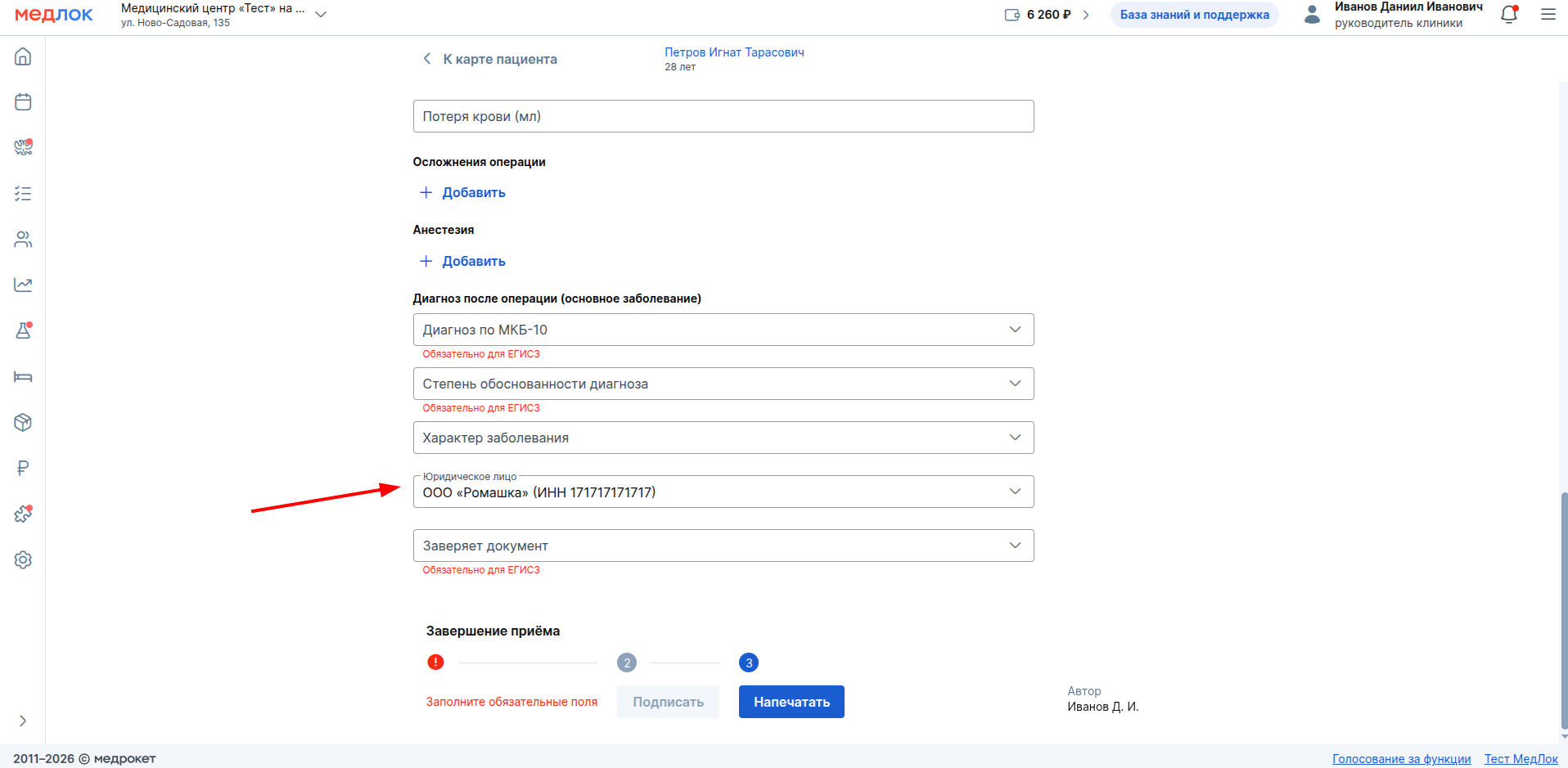Screen dimensions: 1568x768
Task: Open the patients sidebar icon
Action: [23, 240]
